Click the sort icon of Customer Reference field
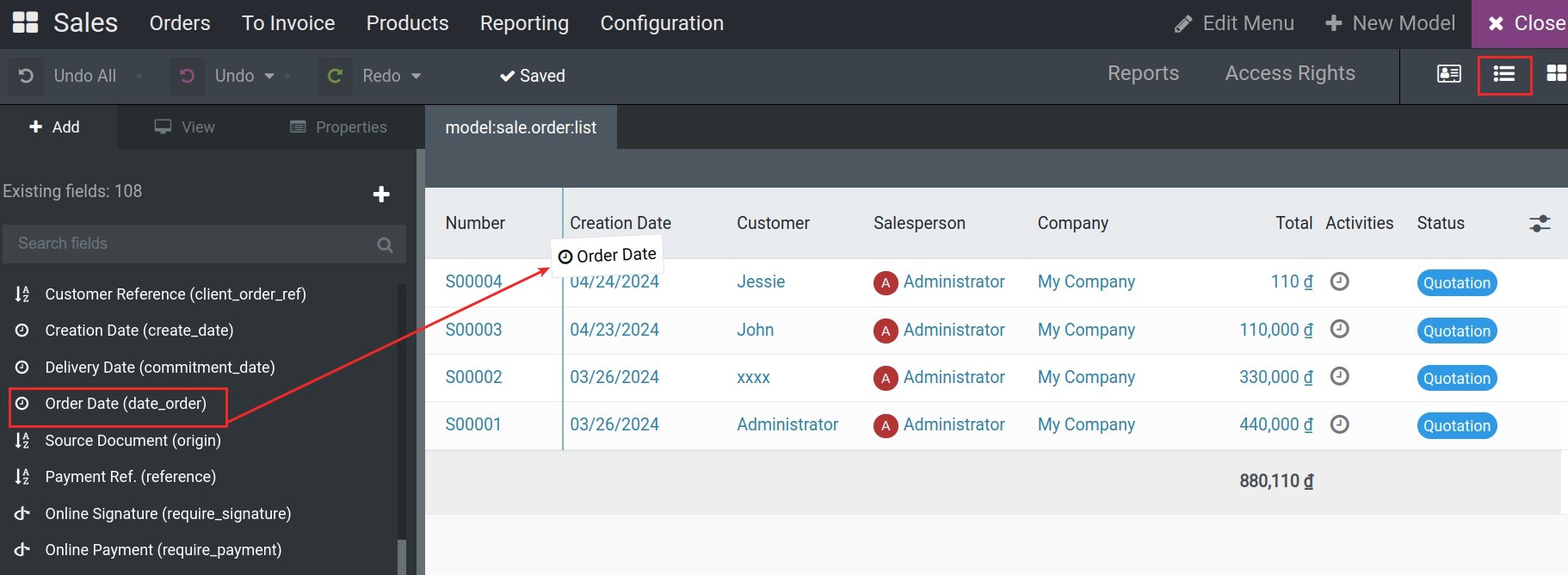Viewport: 1568px width, 575px height. [22, 294]
